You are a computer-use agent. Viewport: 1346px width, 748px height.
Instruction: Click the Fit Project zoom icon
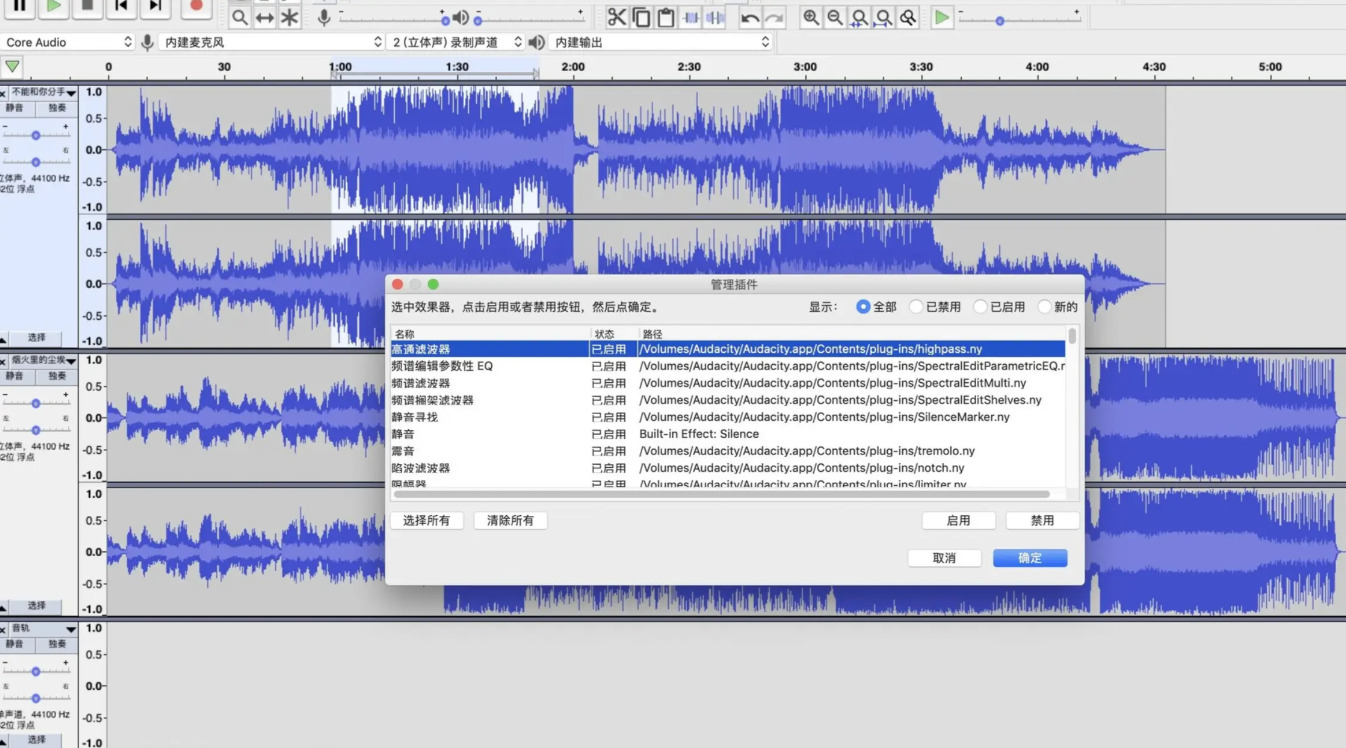(884, 17)
